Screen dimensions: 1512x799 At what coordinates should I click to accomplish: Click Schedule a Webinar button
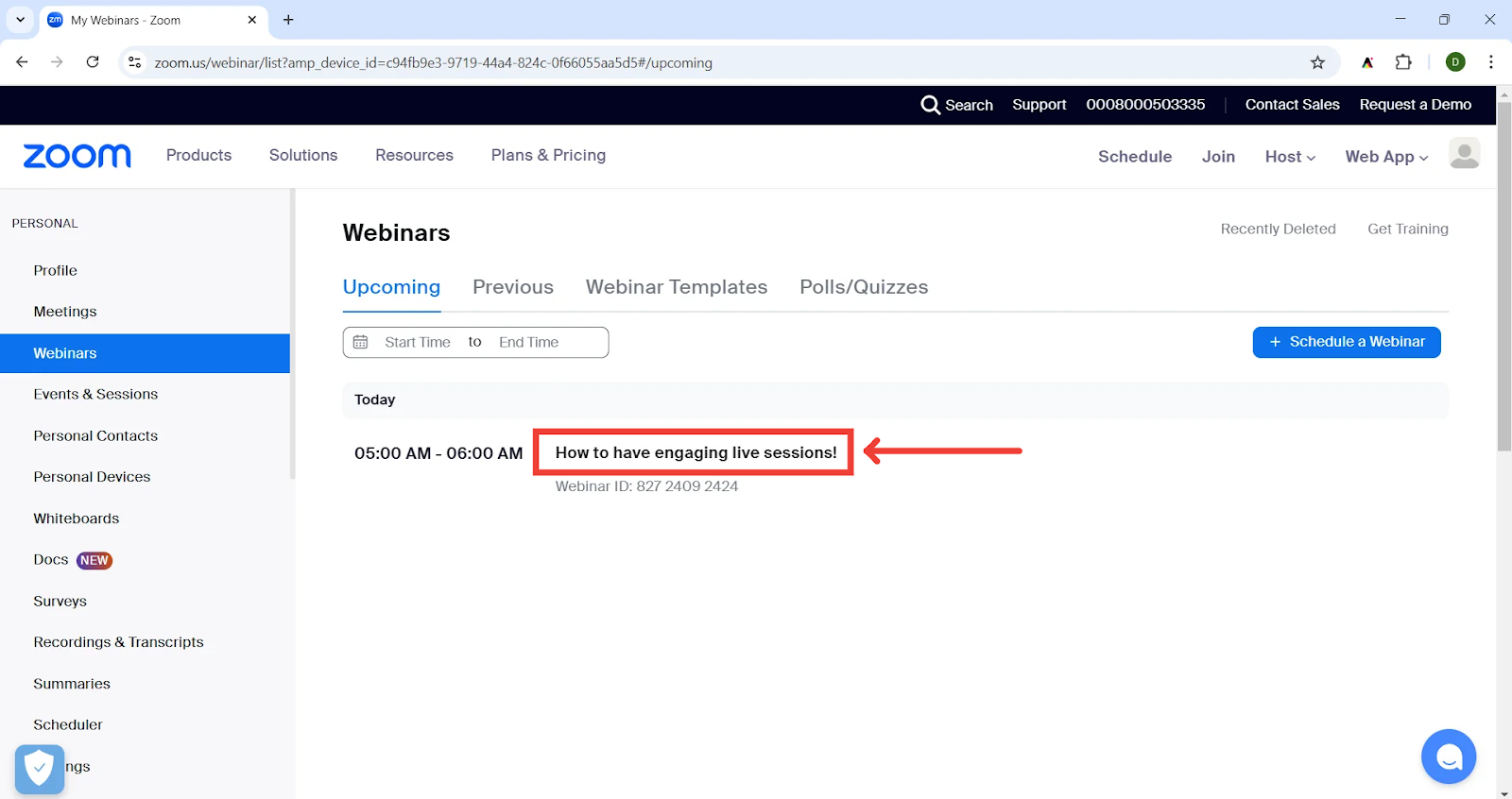tap(1347, 342)
